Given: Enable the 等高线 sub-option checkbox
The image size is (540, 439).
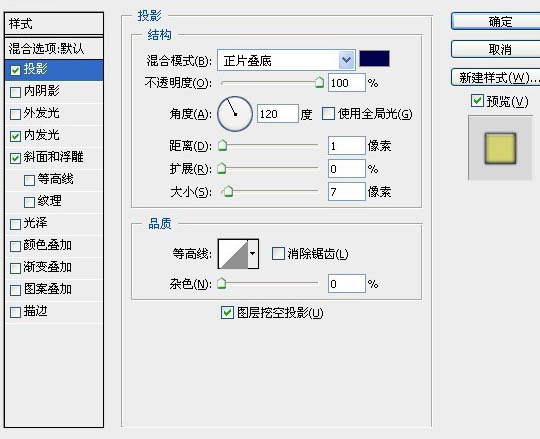Looking at the screenshot, I should (x=29, y=180).
